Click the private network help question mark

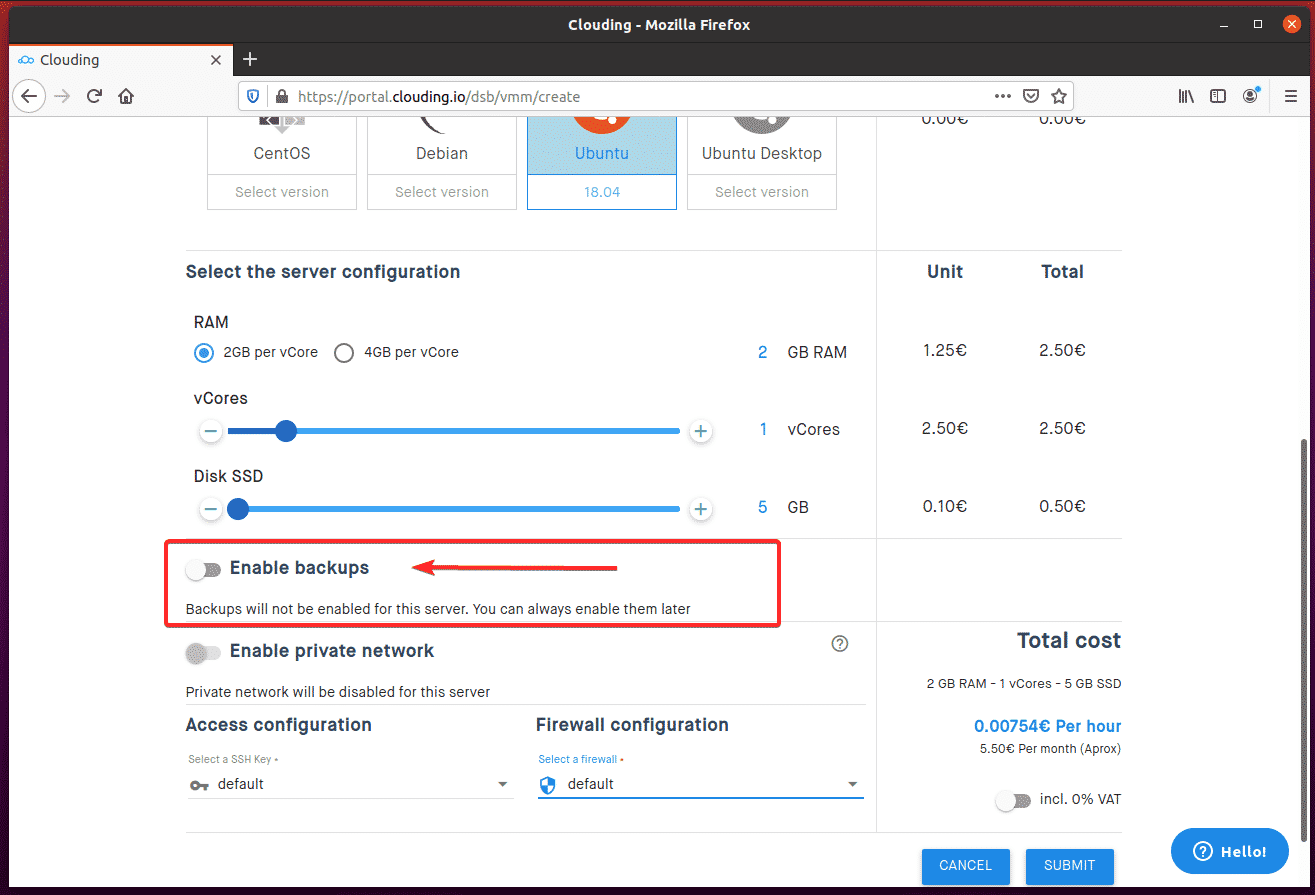[840, 644]
